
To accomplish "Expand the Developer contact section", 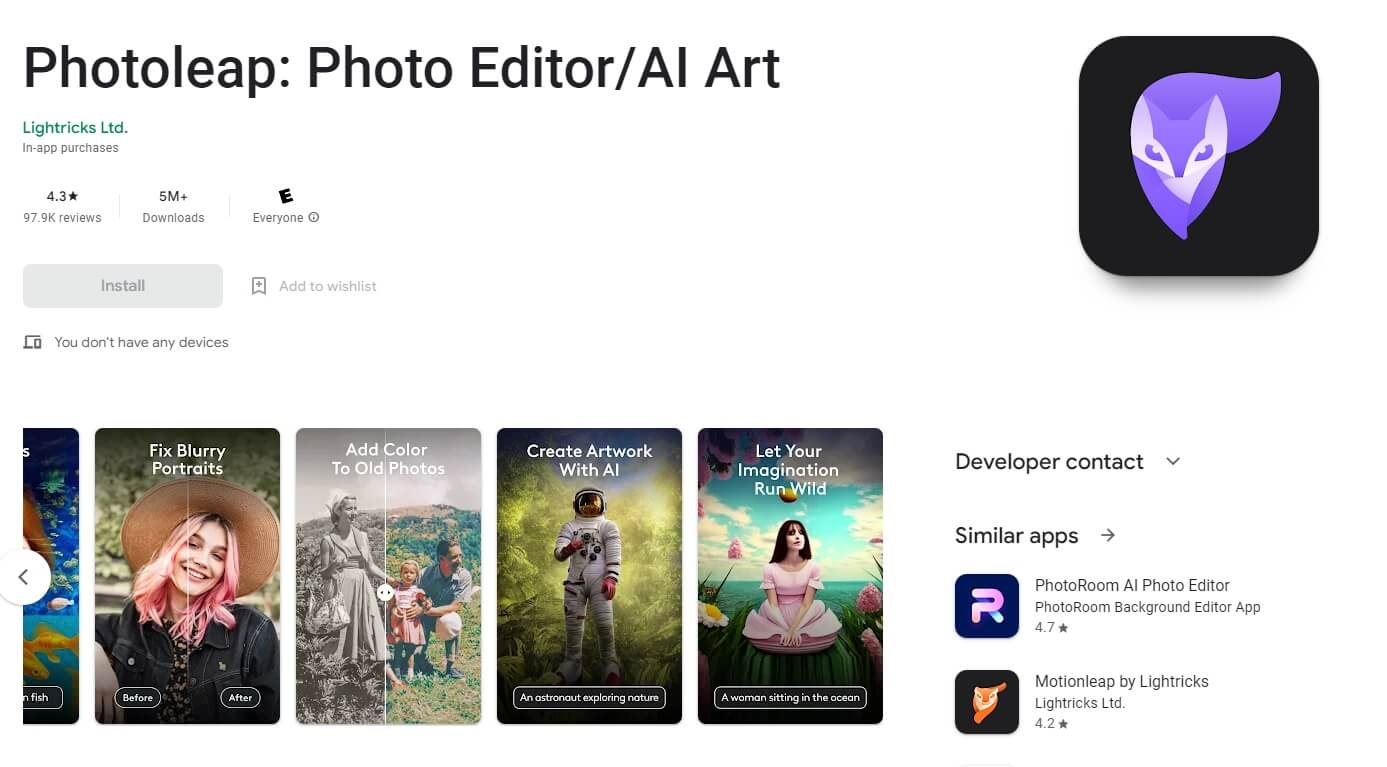I will (x=1174, y=461).
